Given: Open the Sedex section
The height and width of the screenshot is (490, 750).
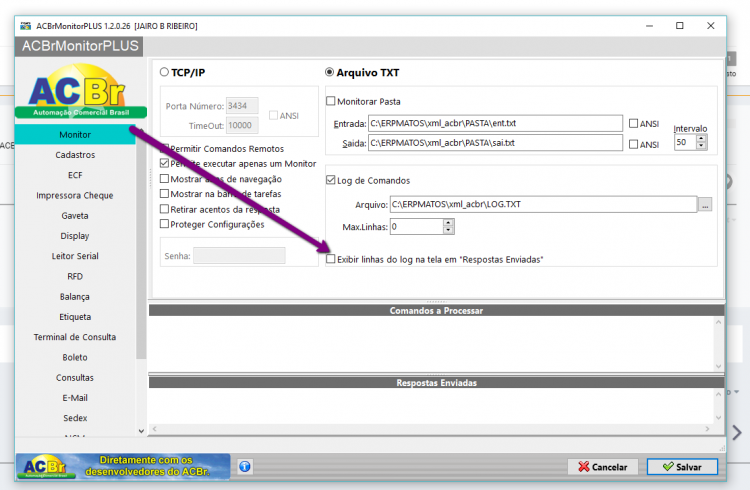Looking at the screenshot, I should [x=75, y=418].
